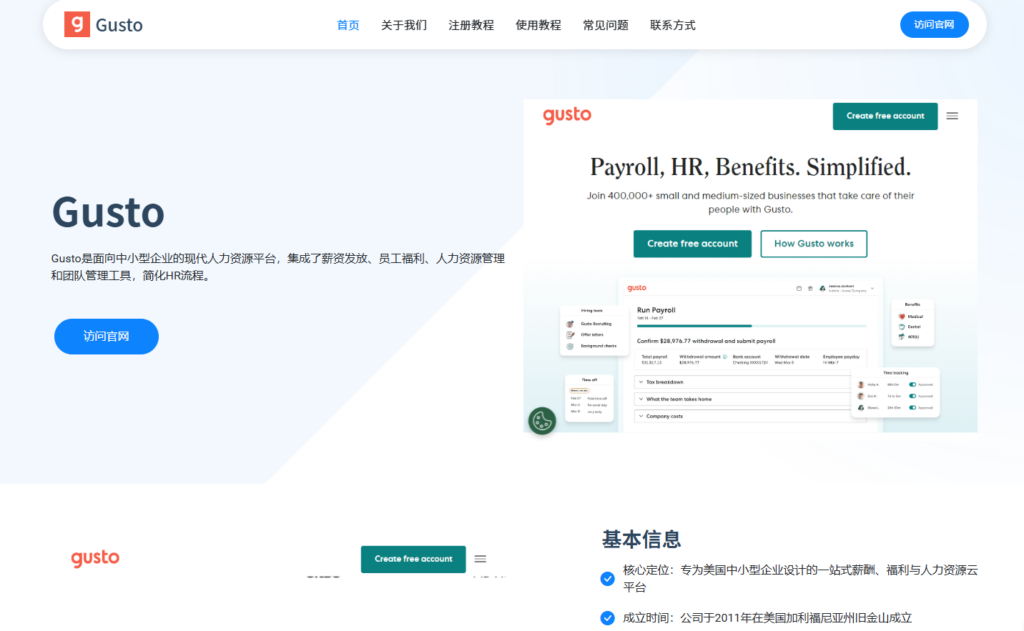Click the green cookie settings icon
Image resolution: width=1024 pixels, height=631 pixels.
point(542,421)
